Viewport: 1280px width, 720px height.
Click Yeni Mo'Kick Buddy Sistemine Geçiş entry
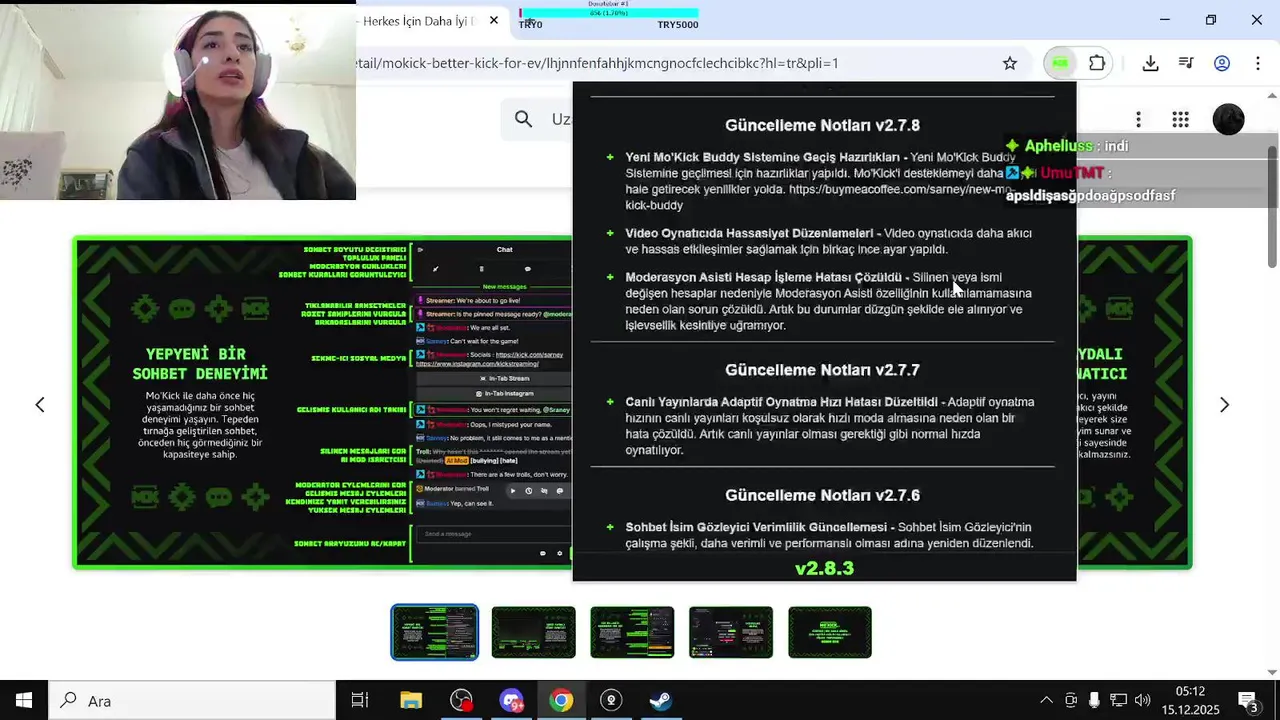click(820, 181)
